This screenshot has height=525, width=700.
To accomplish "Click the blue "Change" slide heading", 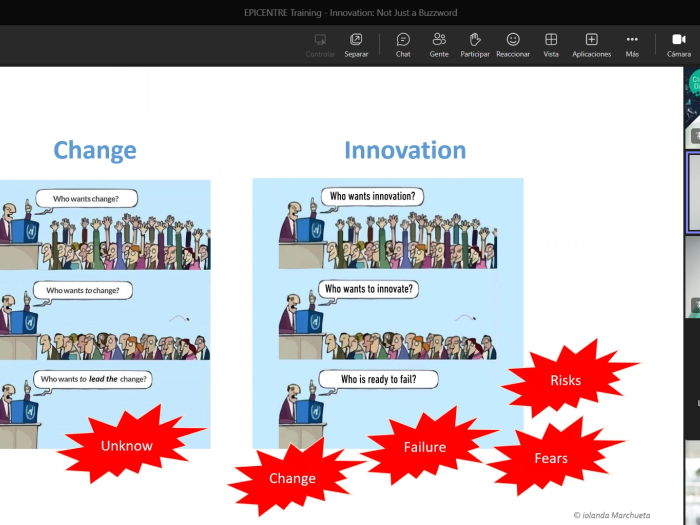I will tap(95, 150).
